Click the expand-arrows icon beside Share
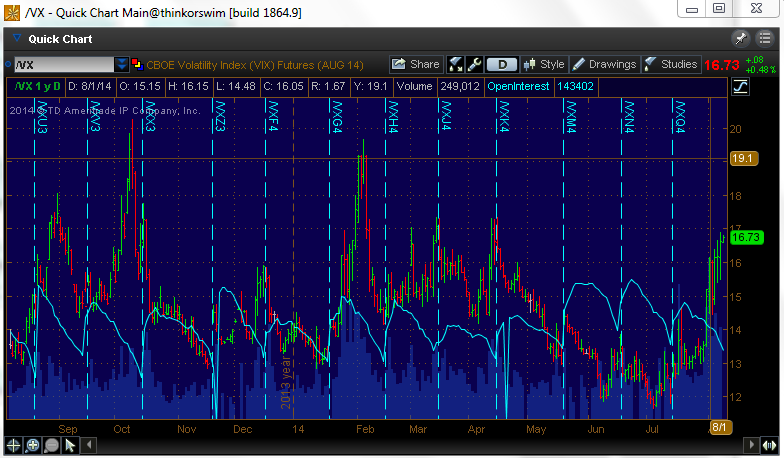 [455, 64]
